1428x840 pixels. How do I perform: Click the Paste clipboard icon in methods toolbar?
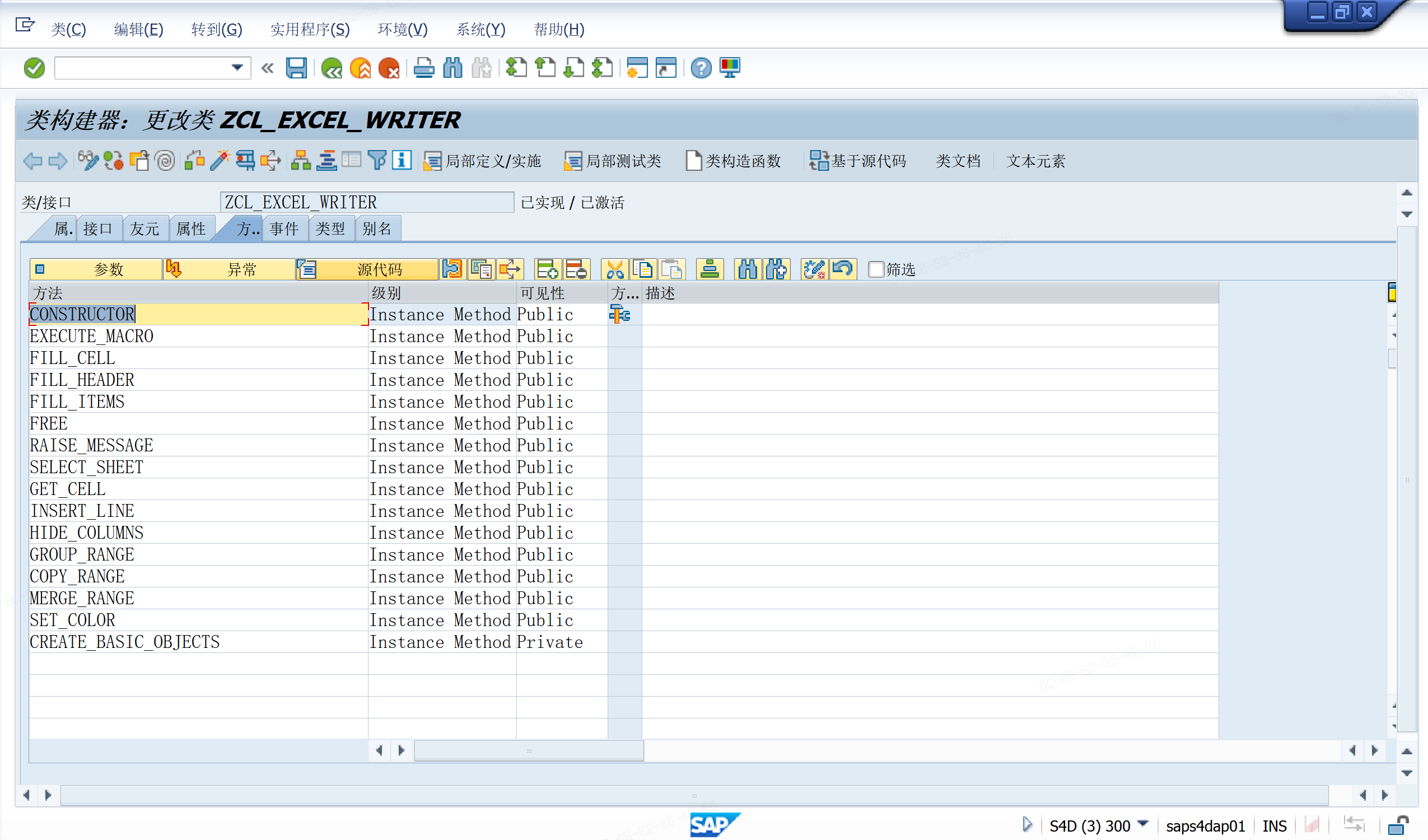point(672,269)
